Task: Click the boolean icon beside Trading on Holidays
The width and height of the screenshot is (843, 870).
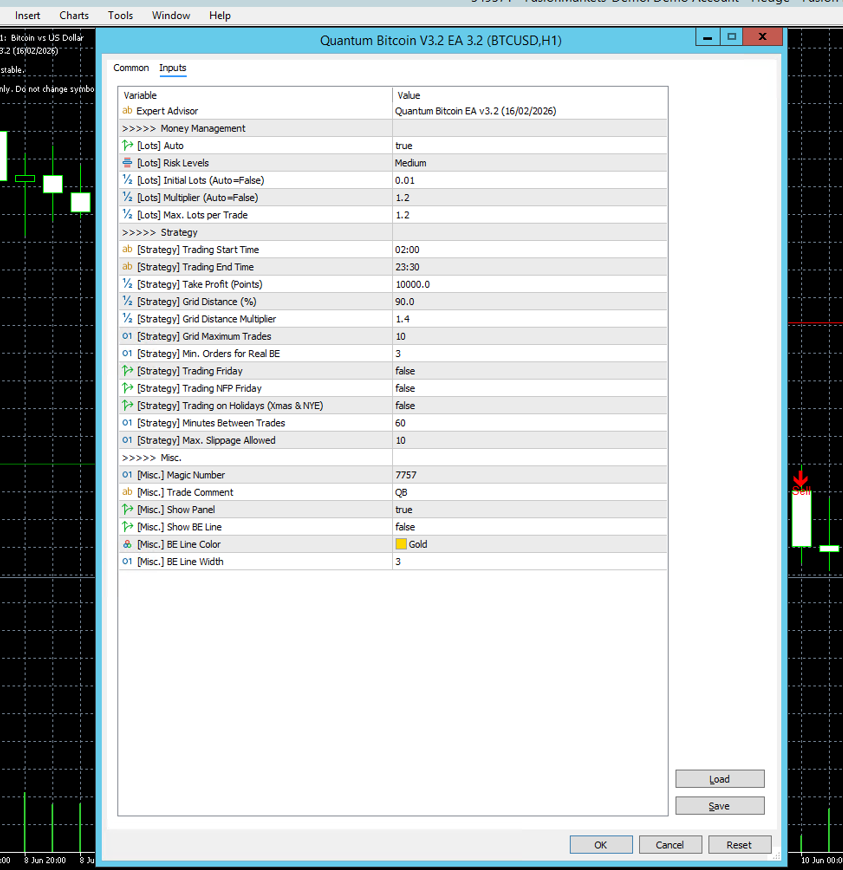Action: (x=127, y=405)
